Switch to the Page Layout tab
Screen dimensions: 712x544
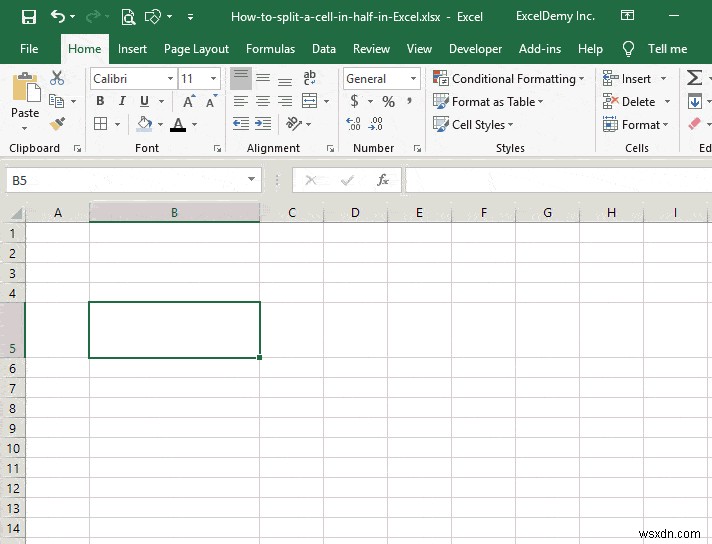coord(196,49)
